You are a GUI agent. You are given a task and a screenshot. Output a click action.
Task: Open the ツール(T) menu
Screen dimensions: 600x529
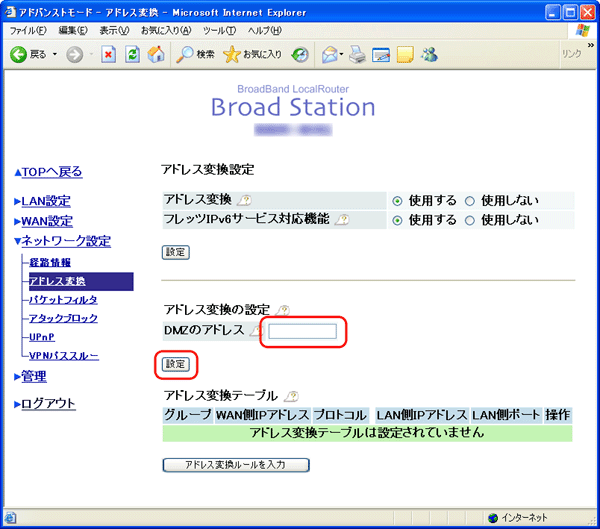pos(219,31)
